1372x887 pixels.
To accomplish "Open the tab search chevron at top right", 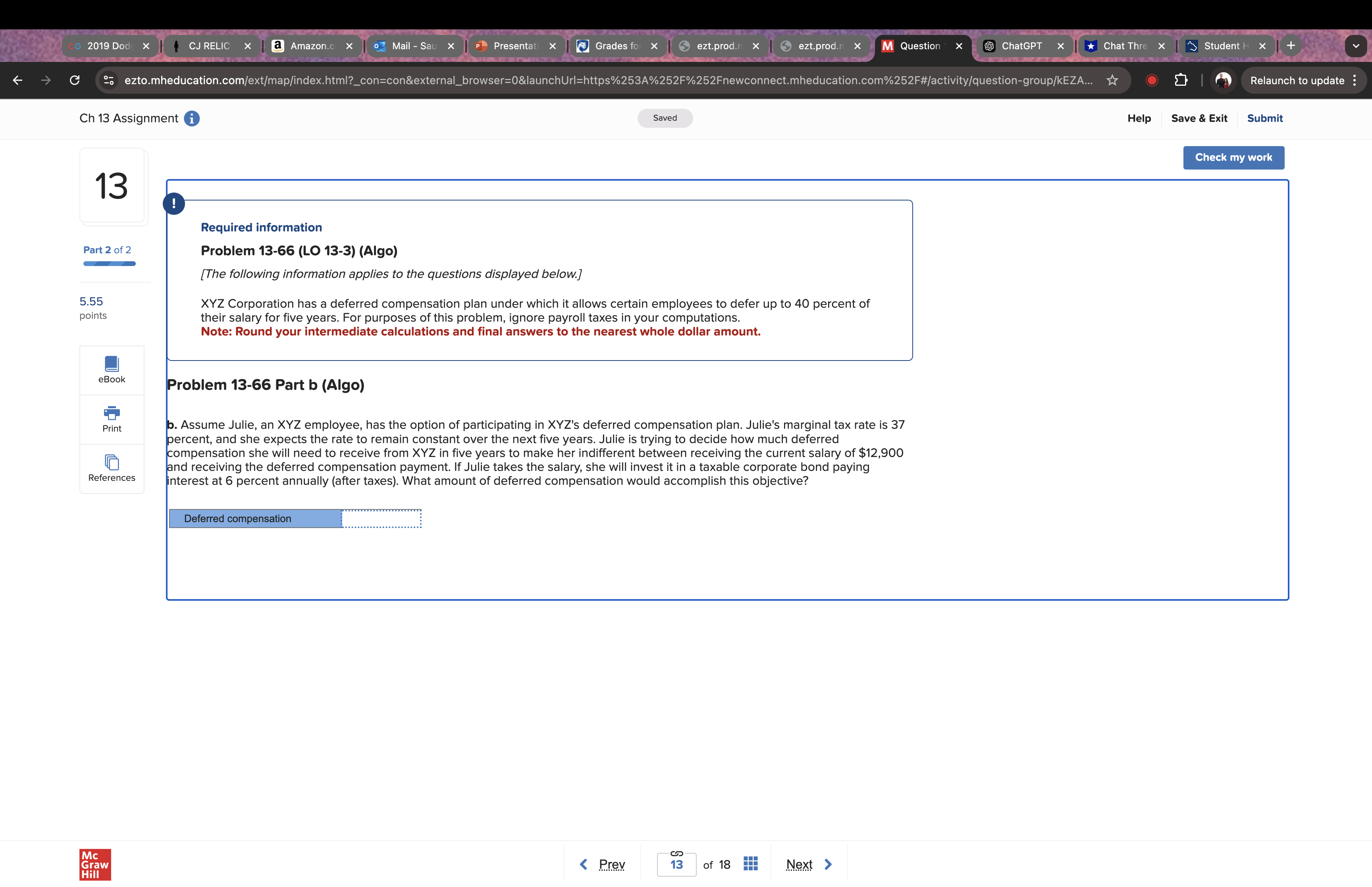I will click(1356, 46).
